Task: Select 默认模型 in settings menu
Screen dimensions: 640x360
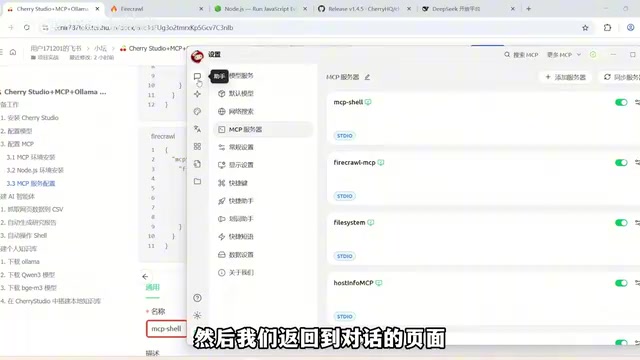Action: pyautogui.click(x=263, y=93)
